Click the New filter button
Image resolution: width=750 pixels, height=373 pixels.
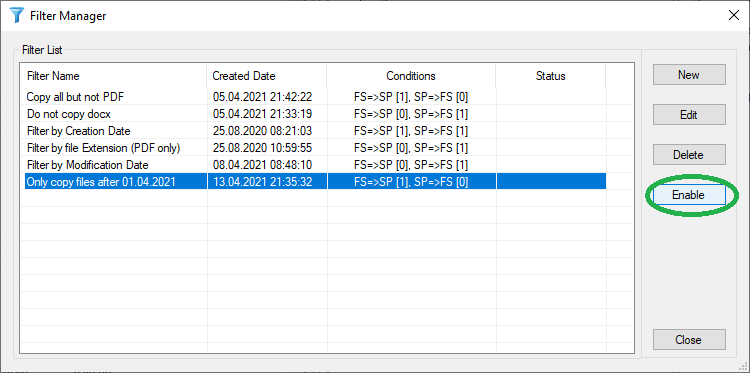[x=689, y=75]
